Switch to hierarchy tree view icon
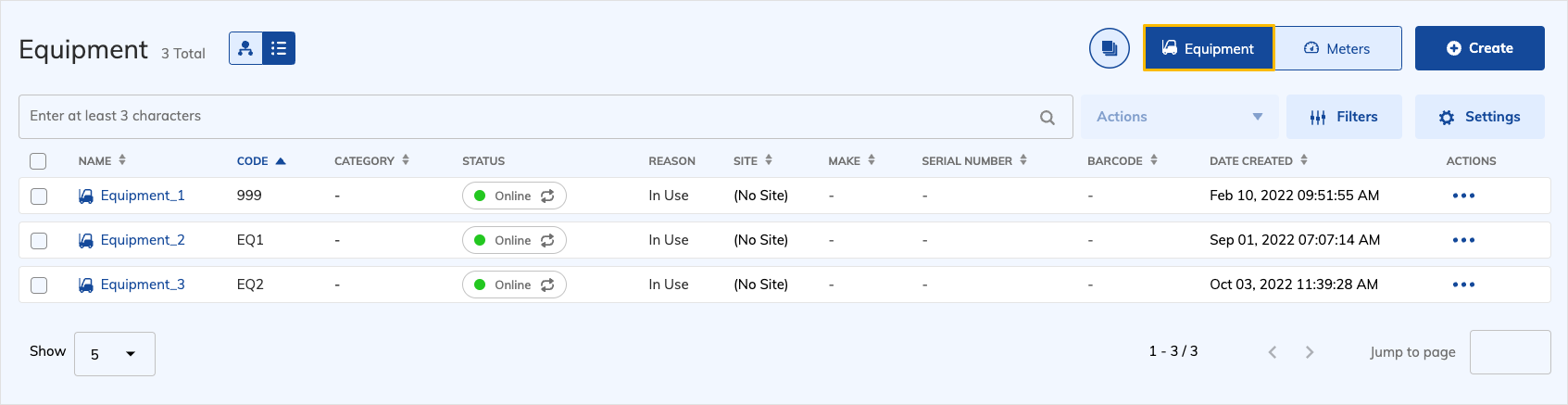 pos(245,48)
